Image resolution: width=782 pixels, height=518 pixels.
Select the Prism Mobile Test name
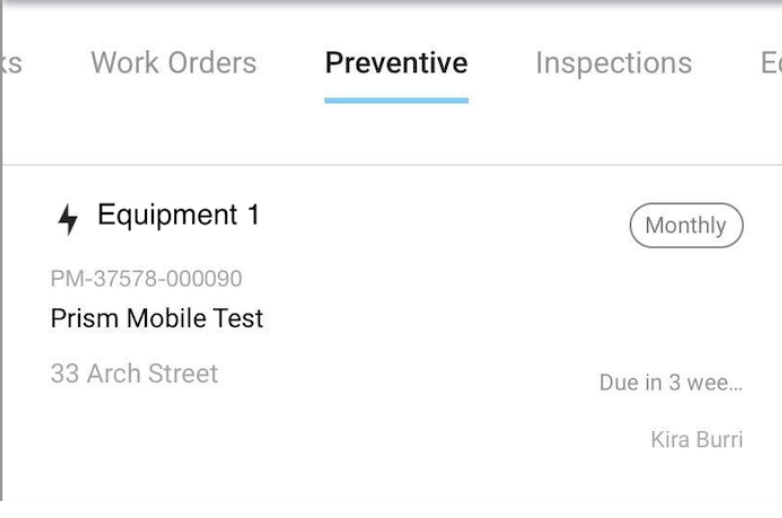tap(157, 319)
